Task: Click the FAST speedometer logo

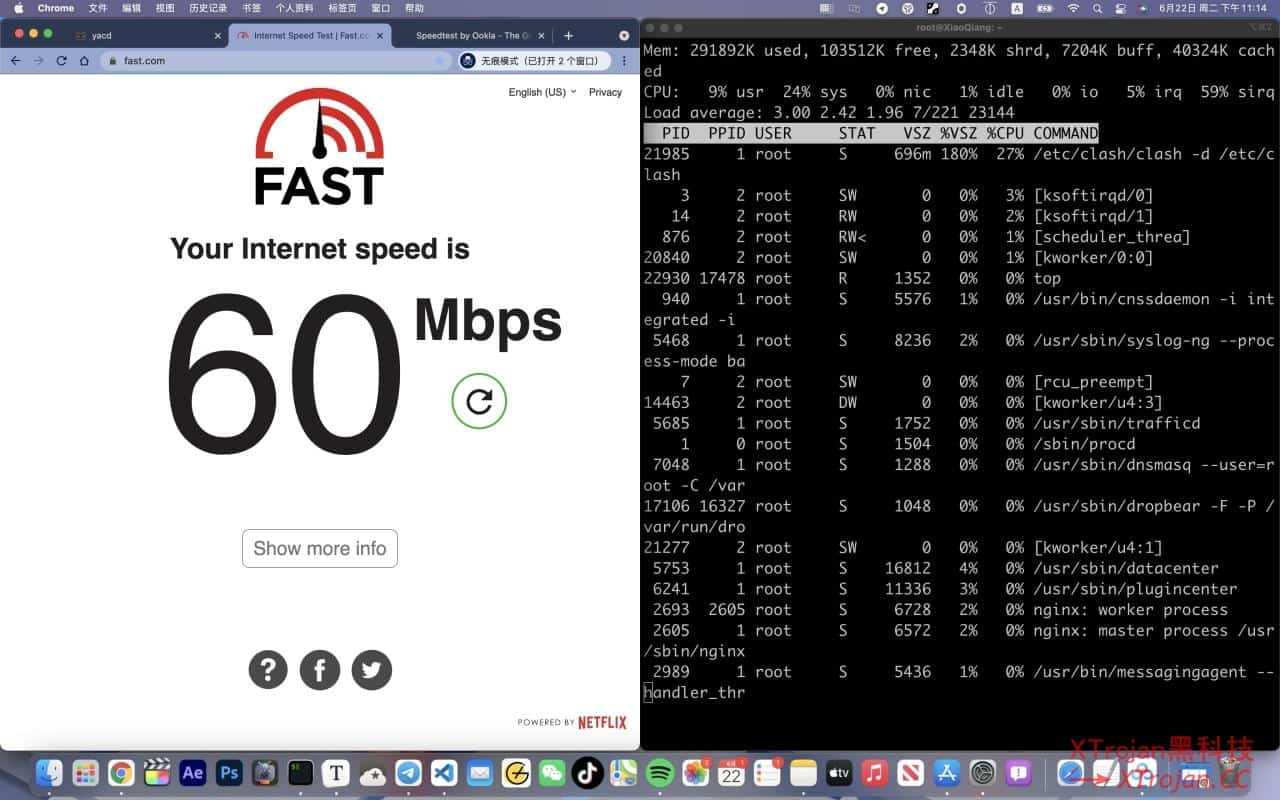Action: tap(319, 146)
